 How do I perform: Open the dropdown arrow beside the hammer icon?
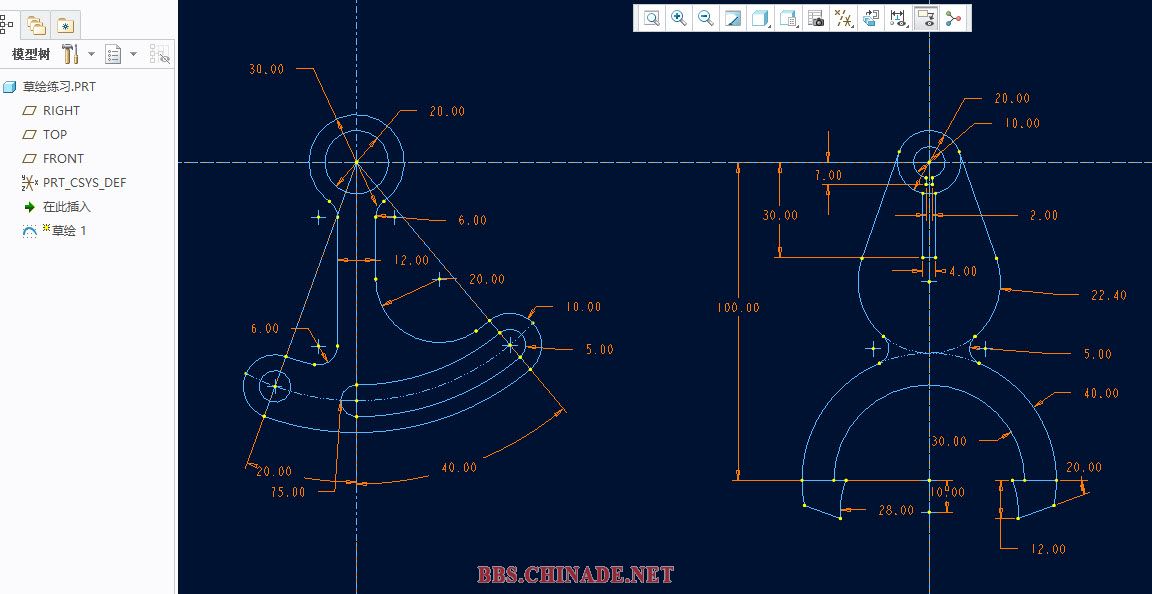(x=91, y=54)
